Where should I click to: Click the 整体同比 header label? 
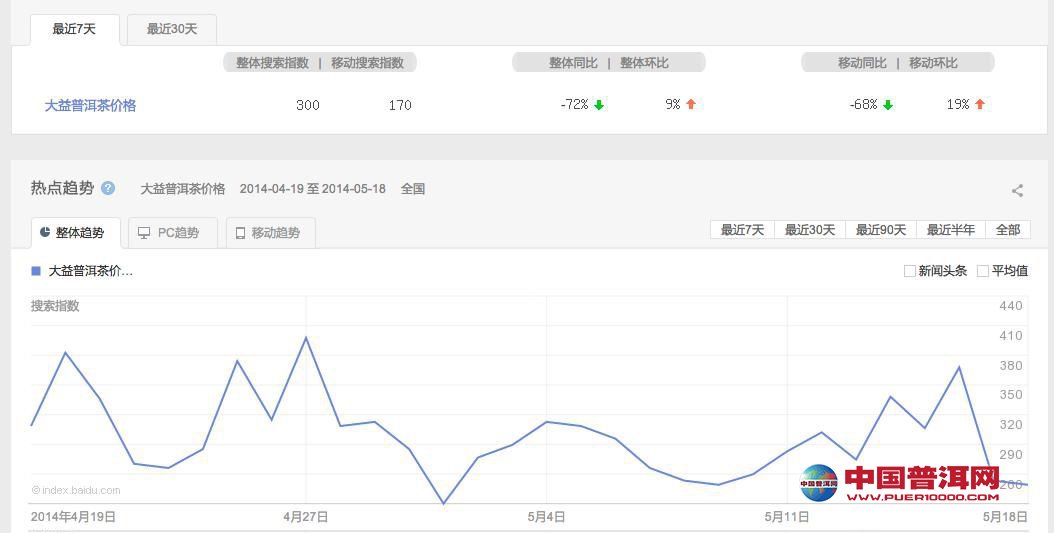[x=573, y=63]
